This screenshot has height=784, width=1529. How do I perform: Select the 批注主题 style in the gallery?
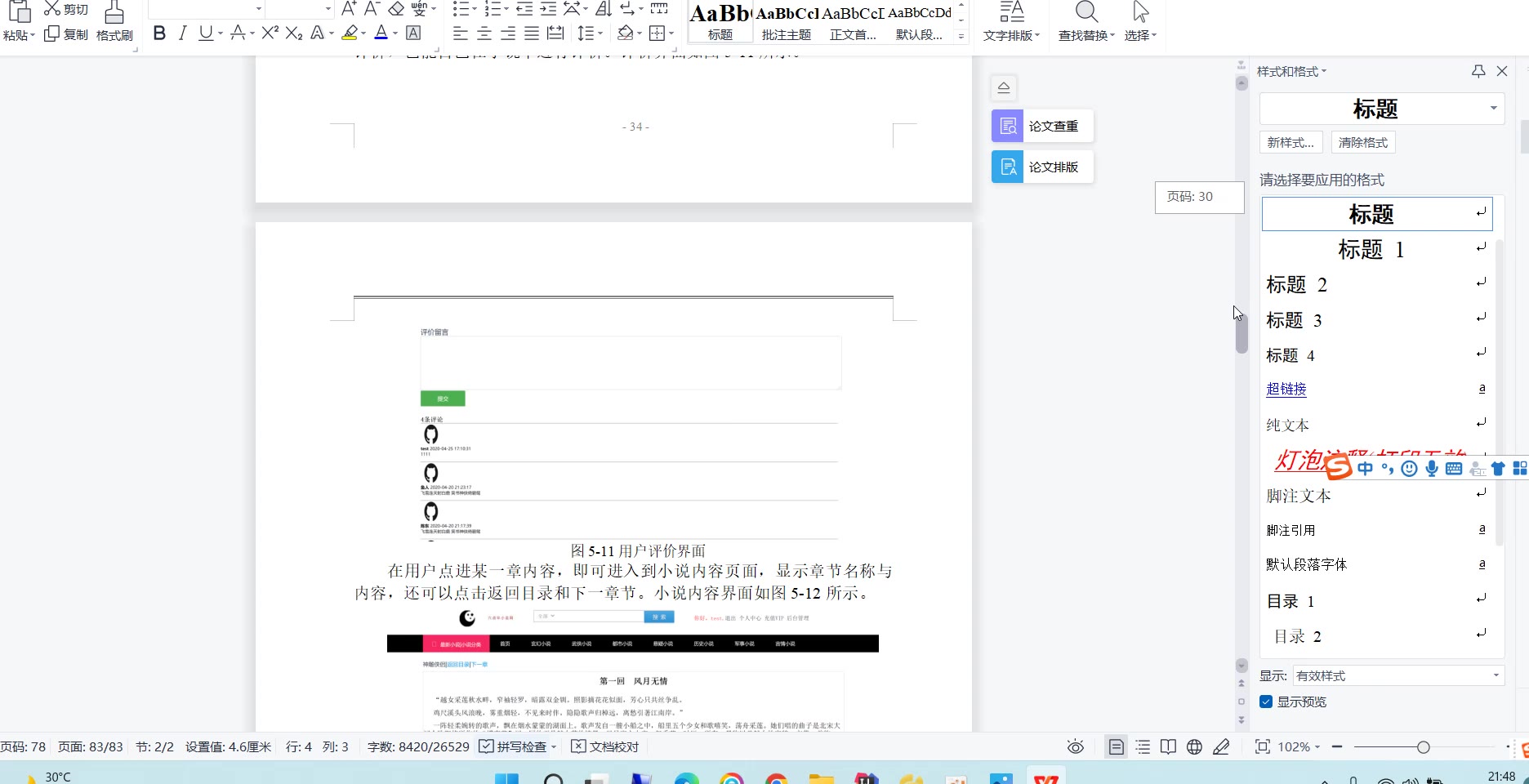coord(787,22)
